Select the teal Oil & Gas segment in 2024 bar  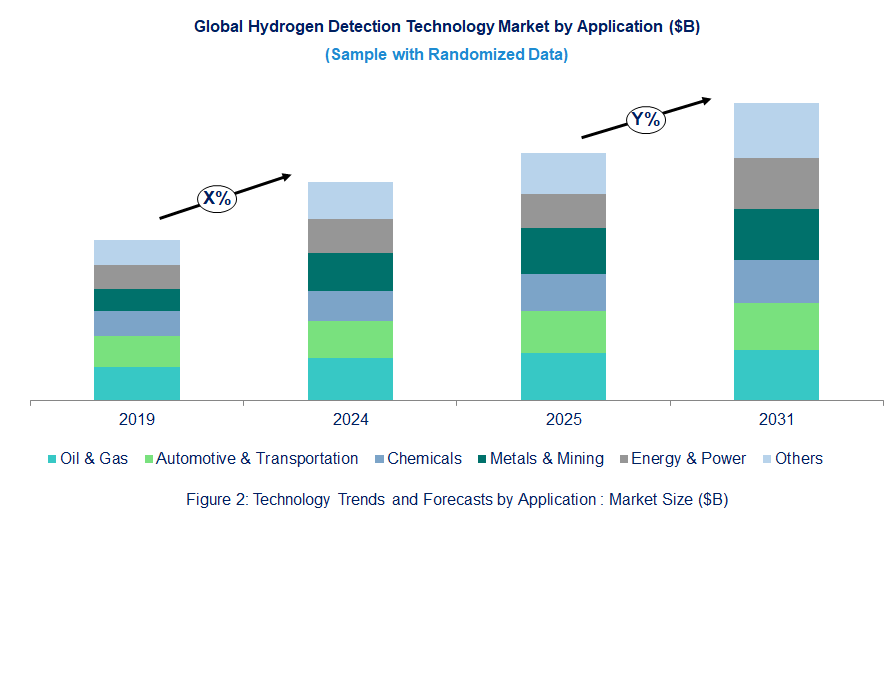(x=351, y=378)
